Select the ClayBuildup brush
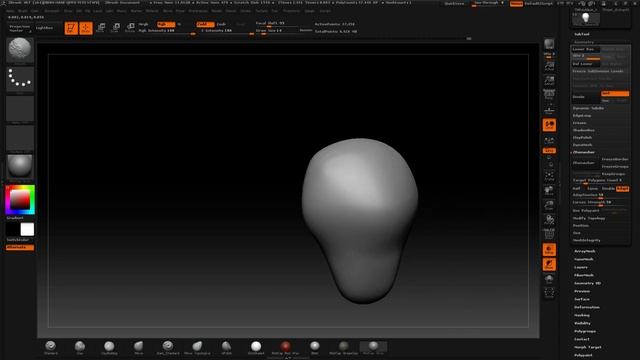The height and width of the screenshot is (360, 640). tap(109, 348)
